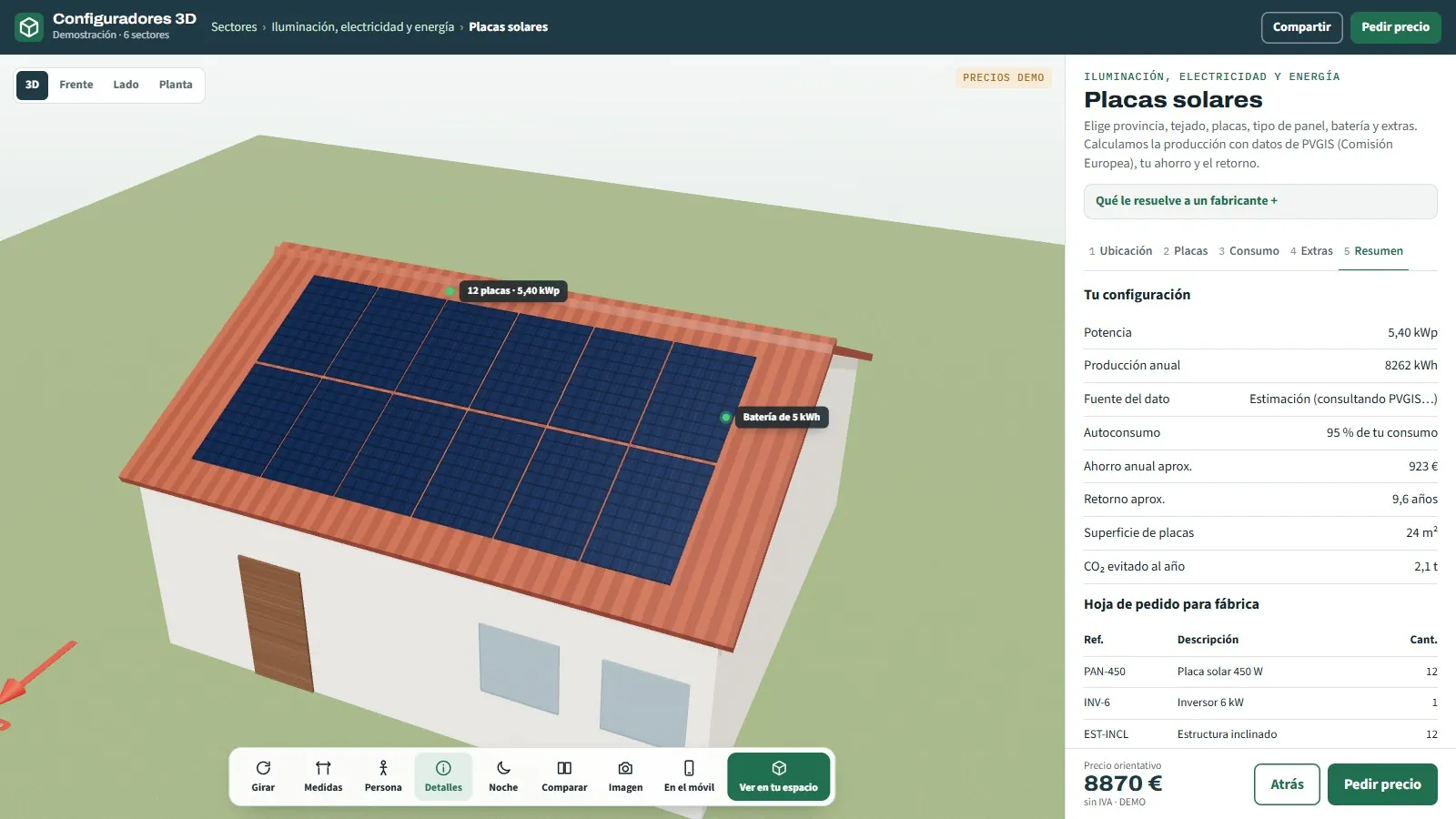1456x819 pixels.
Task: Toggle the Detalles info button
Action: click(443, 776)
